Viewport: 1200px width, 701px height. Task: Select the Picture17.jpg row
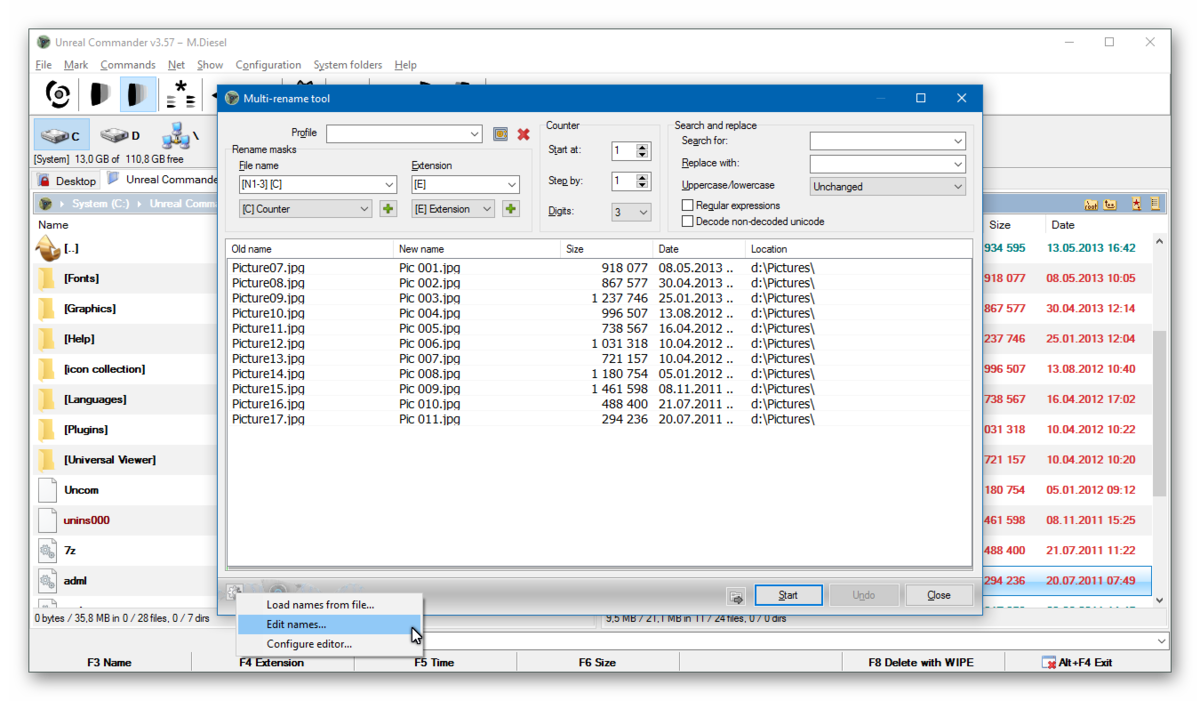[x=599, y=419]
